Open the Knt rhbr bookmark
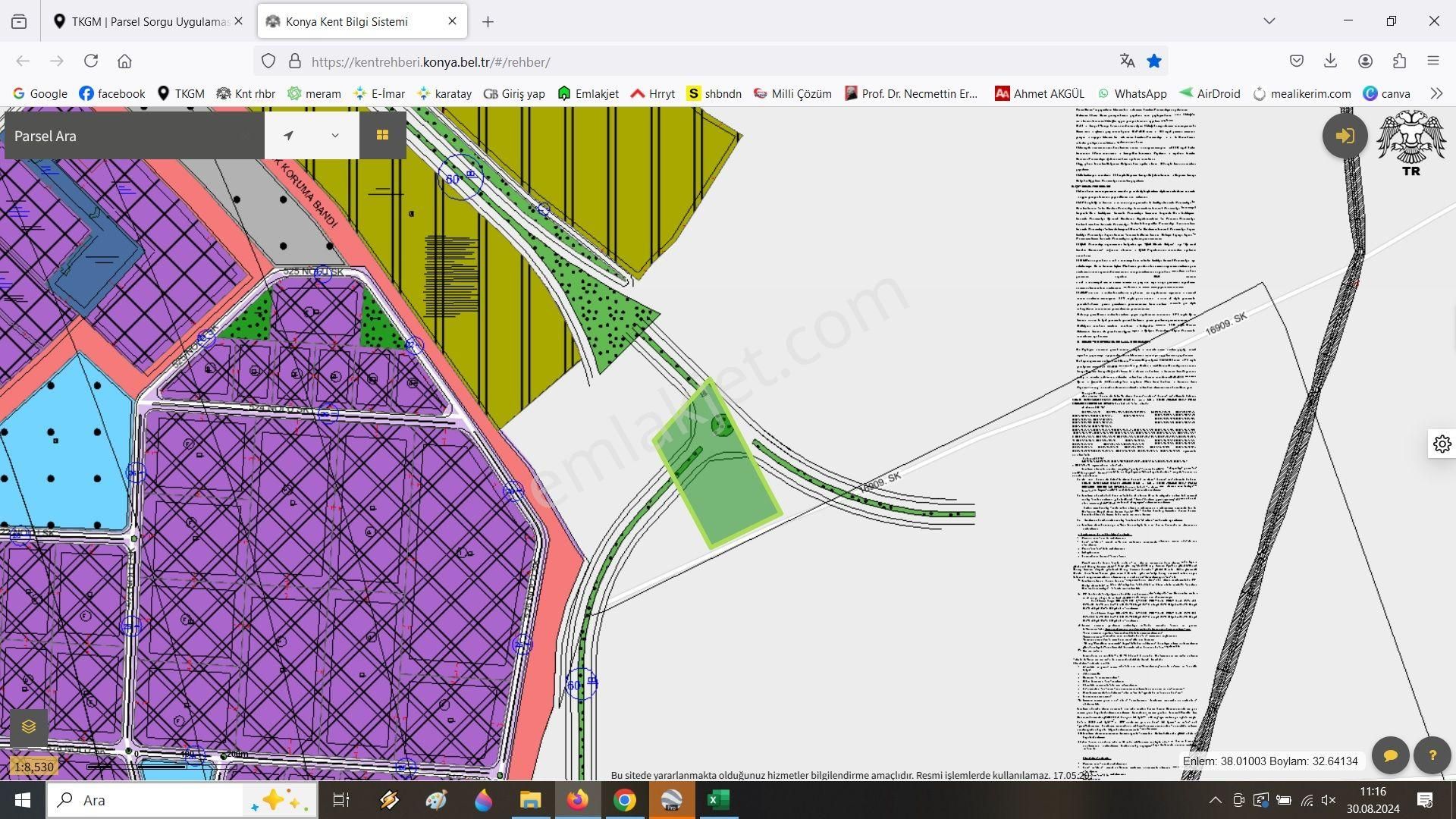The width and height of the screenshot is (1456, 819). point(246,93)
